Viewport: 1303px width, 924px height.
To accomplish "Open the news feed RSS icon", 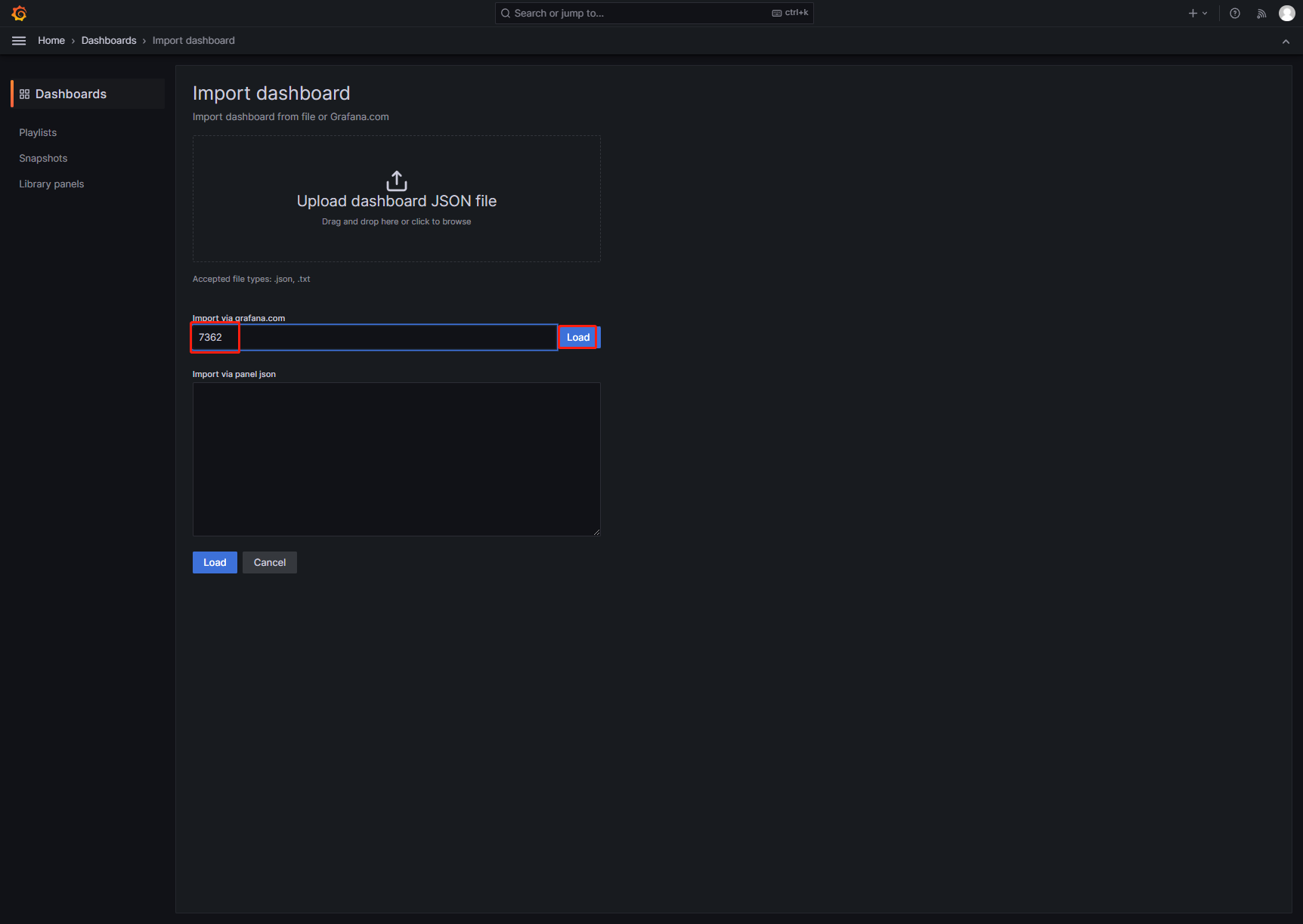I will pyautogui.click(x=1261, y=14).
